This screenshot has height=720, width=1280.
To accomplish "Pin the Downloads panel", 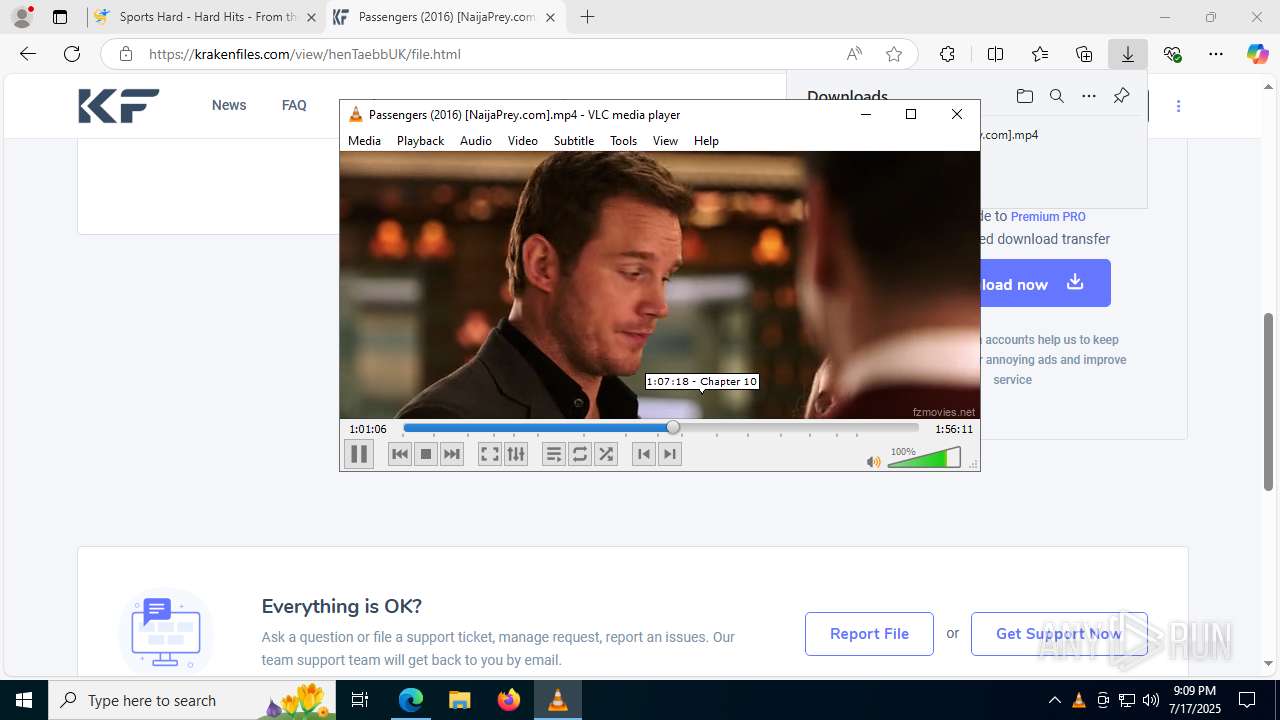I will pos(1121,96).
